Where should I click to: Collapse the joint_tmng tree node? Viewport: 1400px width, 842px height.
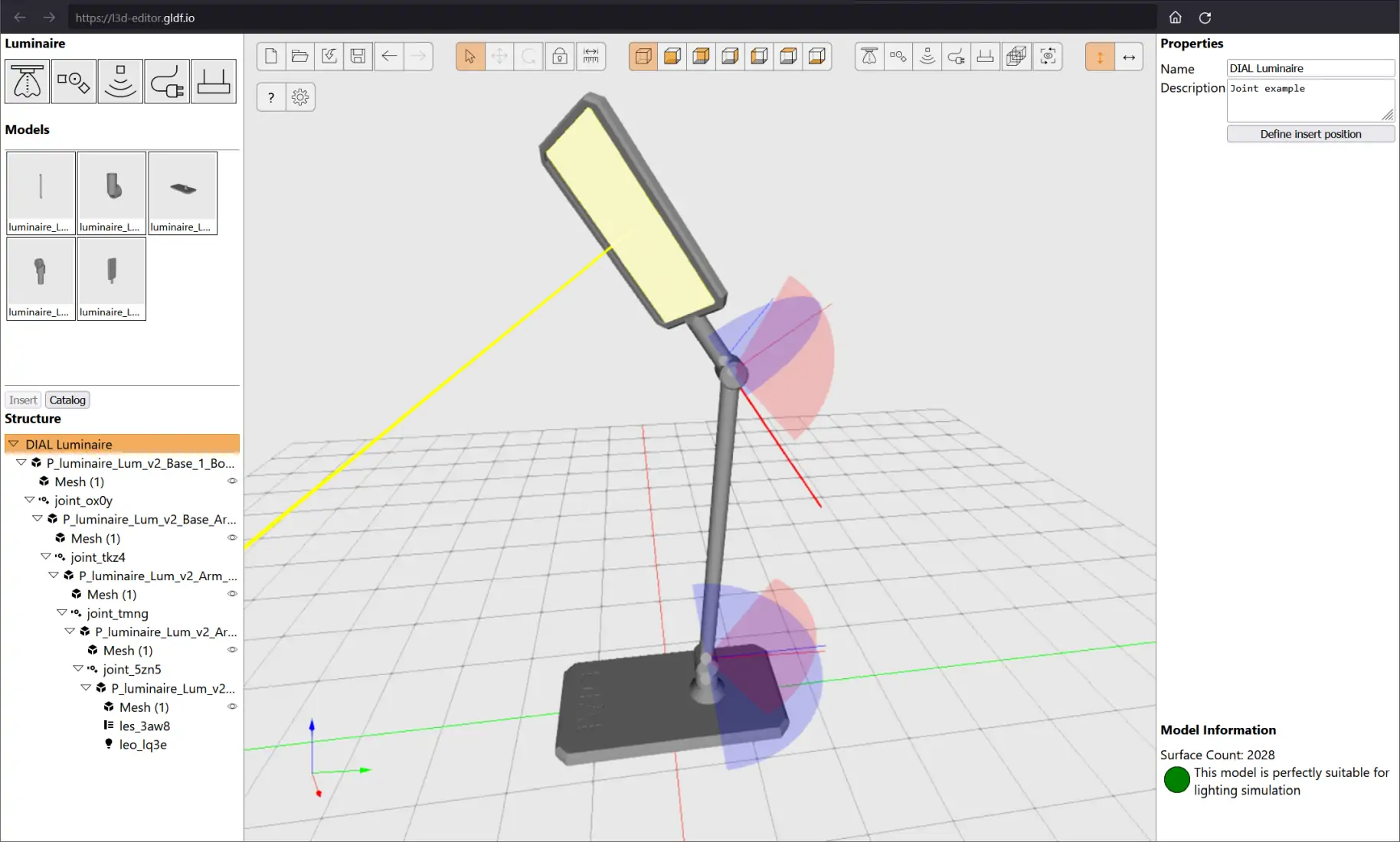62,612
